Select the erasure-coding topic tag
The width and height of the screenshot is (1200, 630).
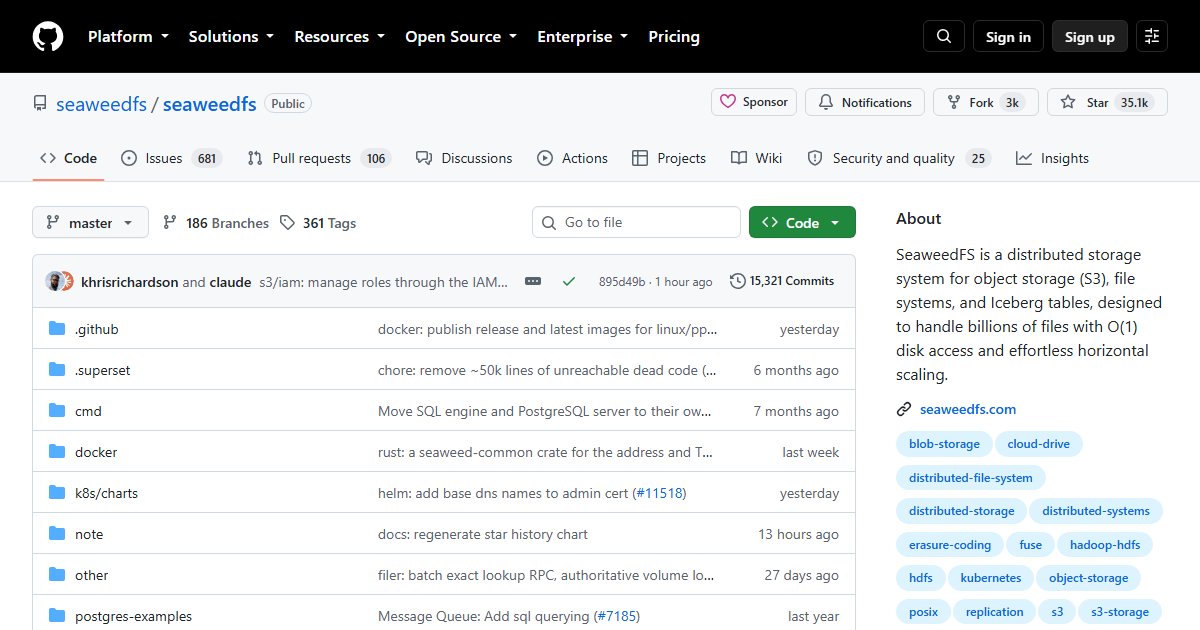(950, 545)
